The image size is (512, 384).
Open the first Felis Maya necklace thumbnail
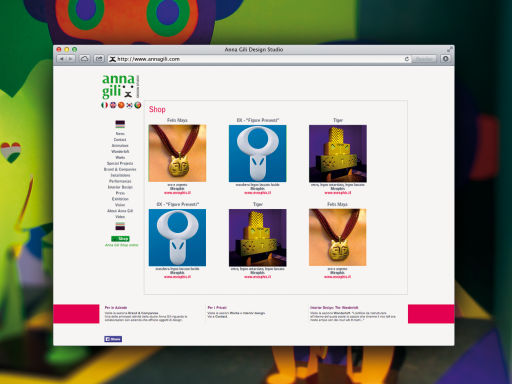(x=177, y=153)
